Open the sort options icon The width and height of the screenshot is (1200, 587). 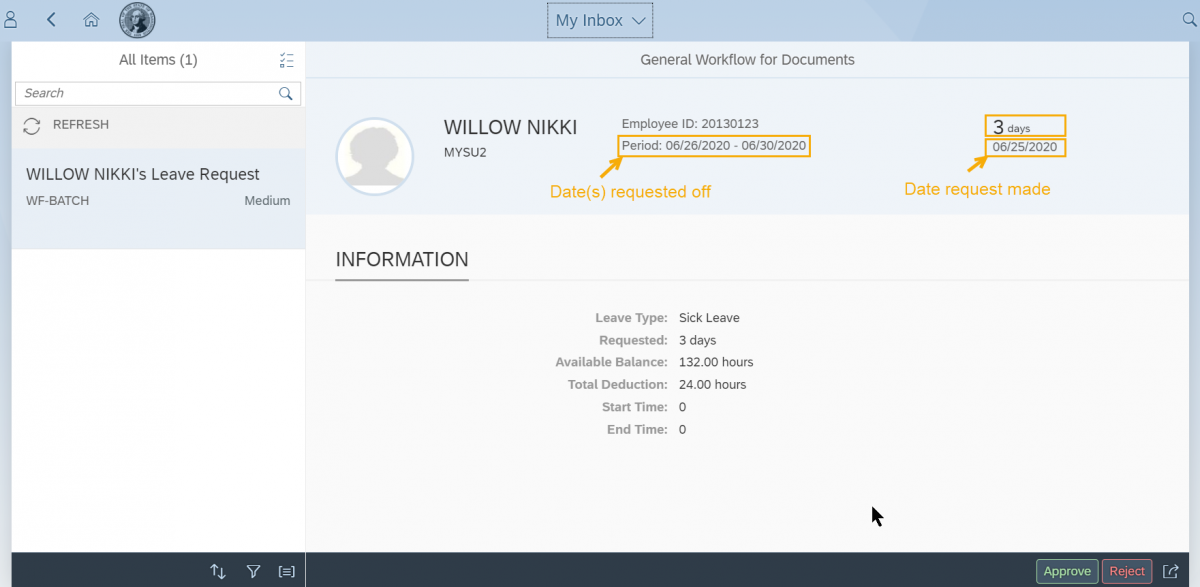point(218,571)
